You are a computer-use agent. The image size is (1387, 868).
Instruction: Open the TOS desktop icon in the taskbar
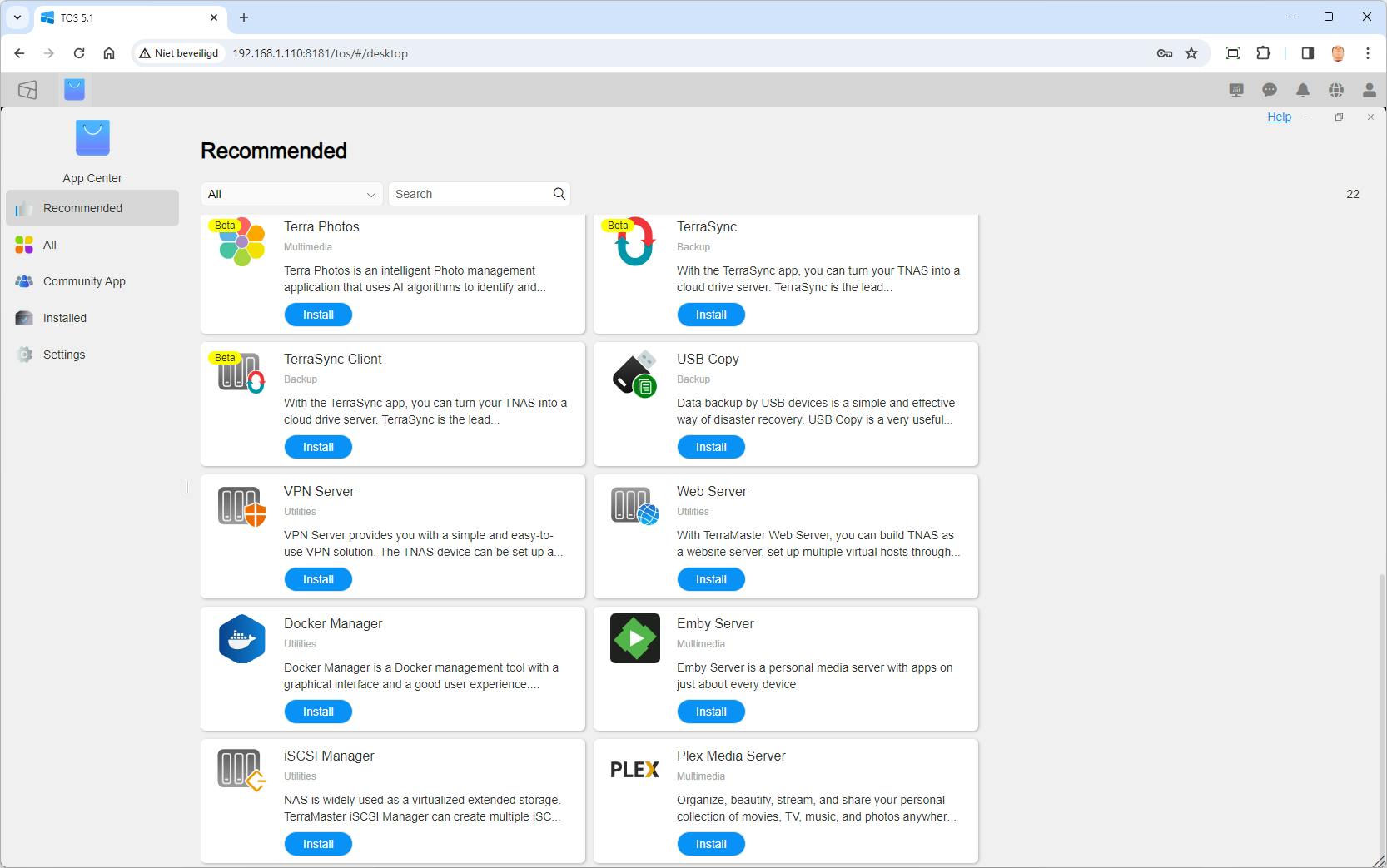point(27,90)
